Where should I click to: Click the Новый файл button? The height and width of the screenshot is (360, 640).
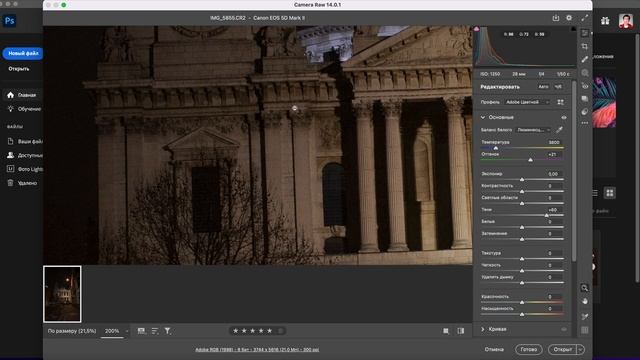tap(23, 53)
